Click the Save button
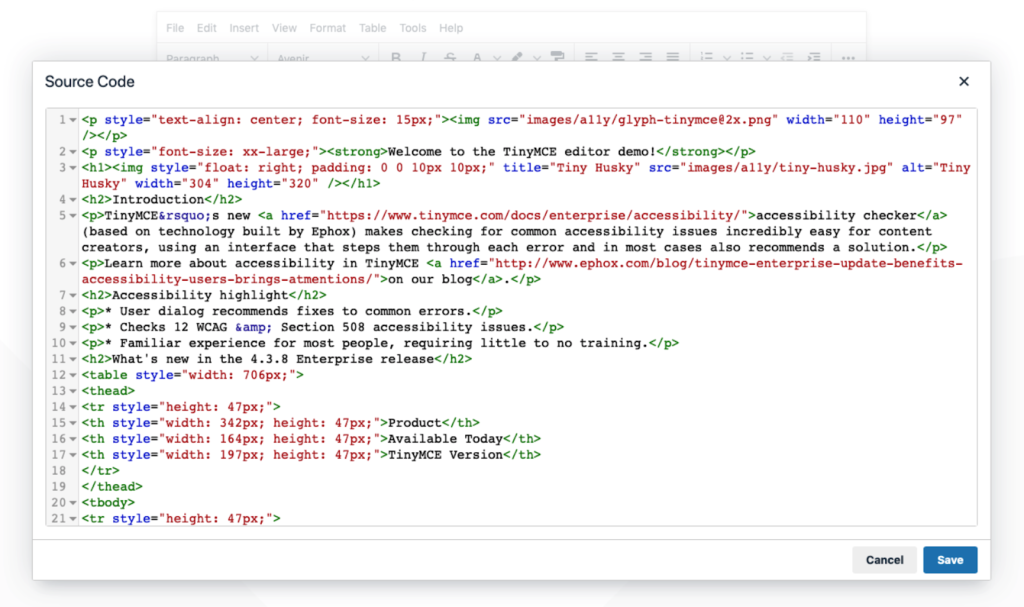Image resolution: width=1024 pixels, height=607 pixels. (950, 560)
